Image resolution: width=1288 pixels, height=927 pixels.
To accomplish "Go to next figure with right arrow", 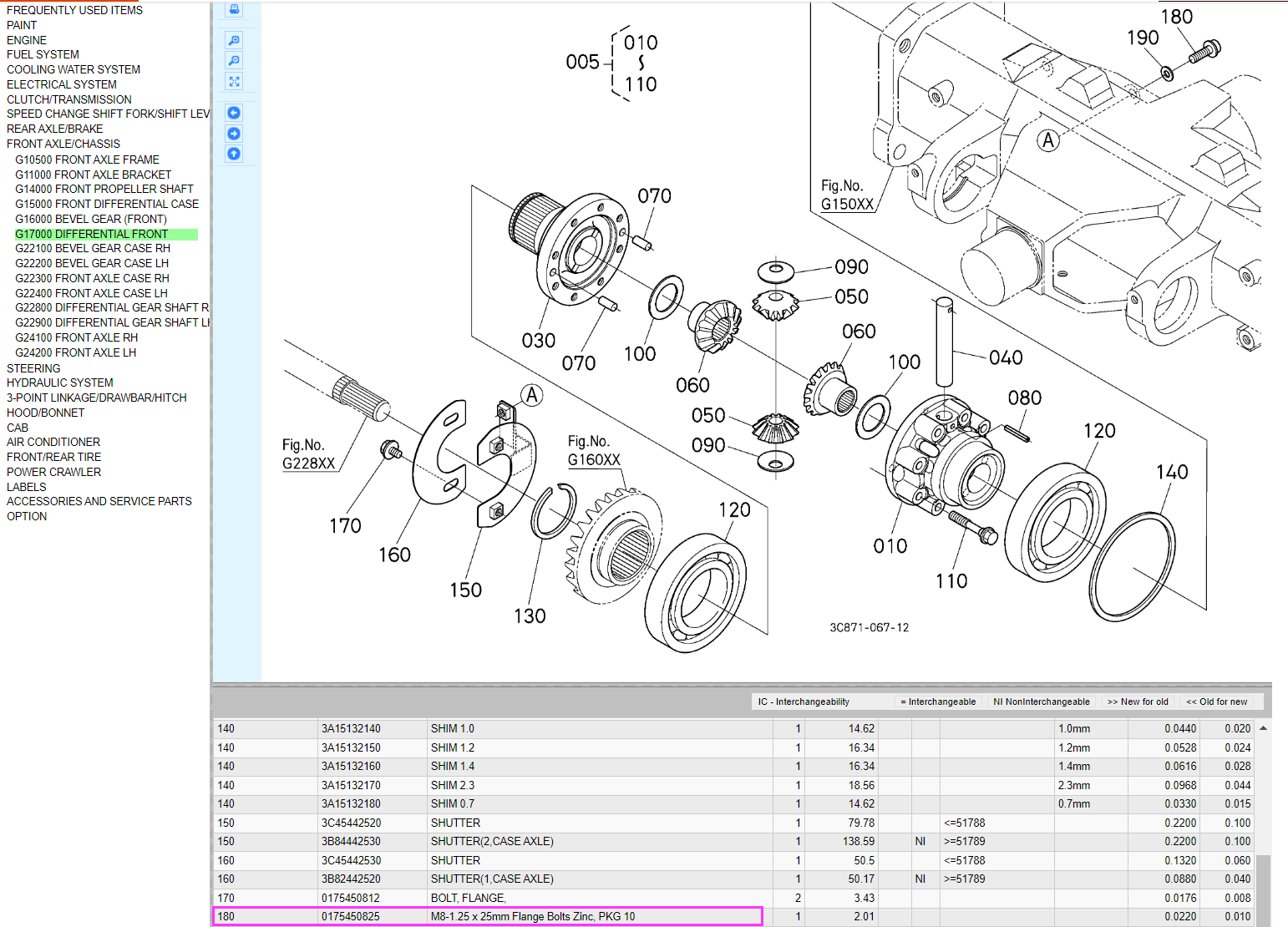I will pos(234,134).
